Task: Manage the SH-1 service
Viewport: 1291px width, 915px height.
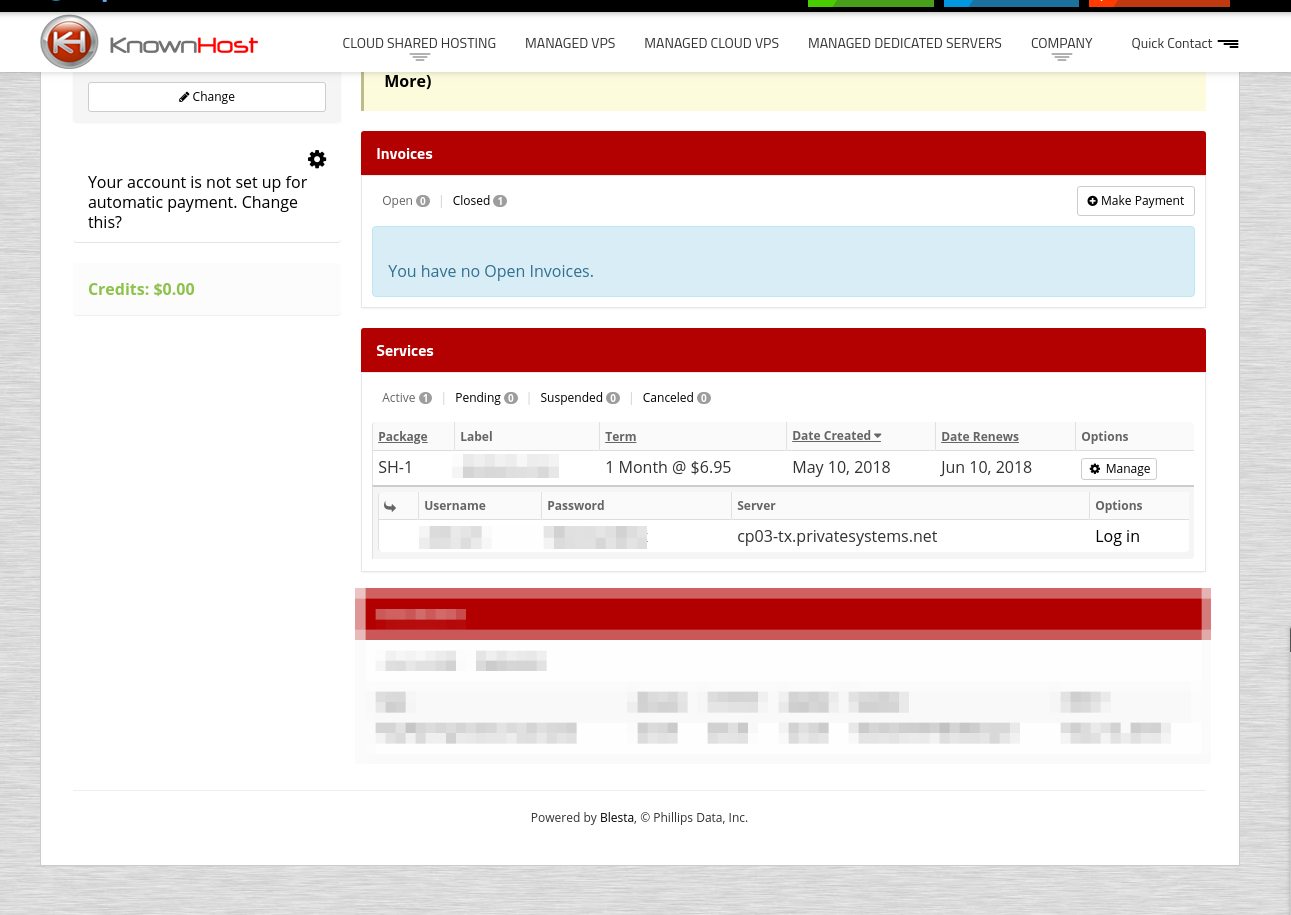Action: (1118, 469)
